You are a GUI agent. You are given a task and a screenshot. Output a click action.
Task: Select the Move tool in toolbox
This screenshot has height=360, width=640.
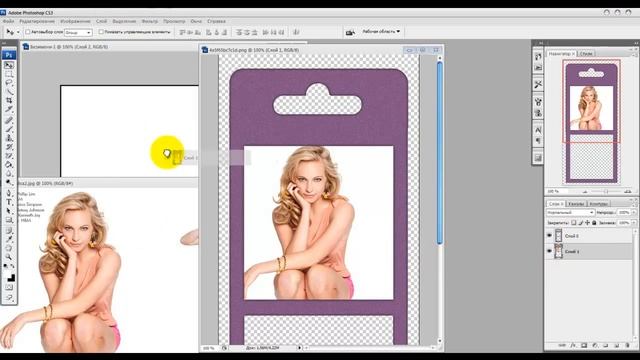click(9, 65)
